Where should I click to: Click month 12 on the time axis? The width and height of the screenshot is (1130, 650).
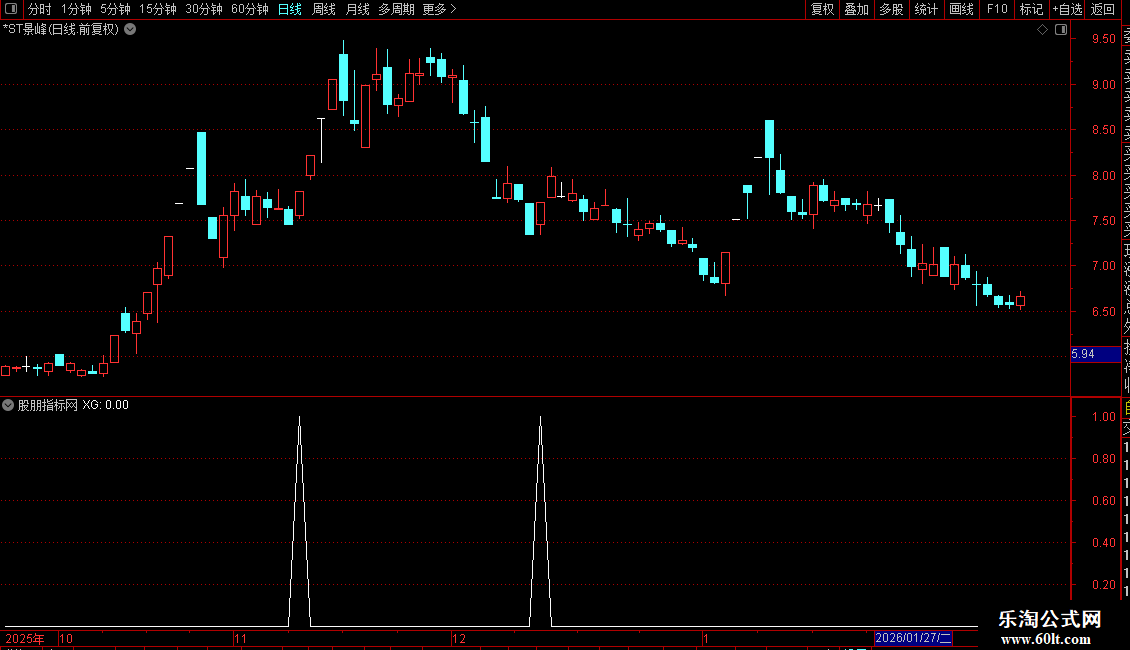point(459,638)
